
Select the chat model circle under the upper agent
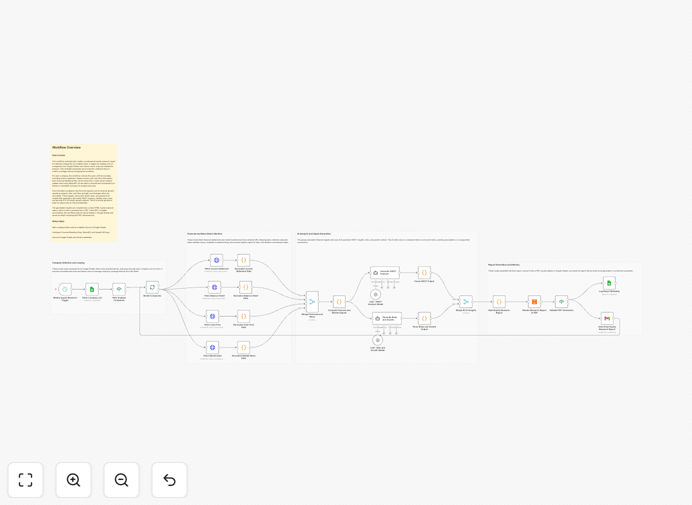coord(376,294)
